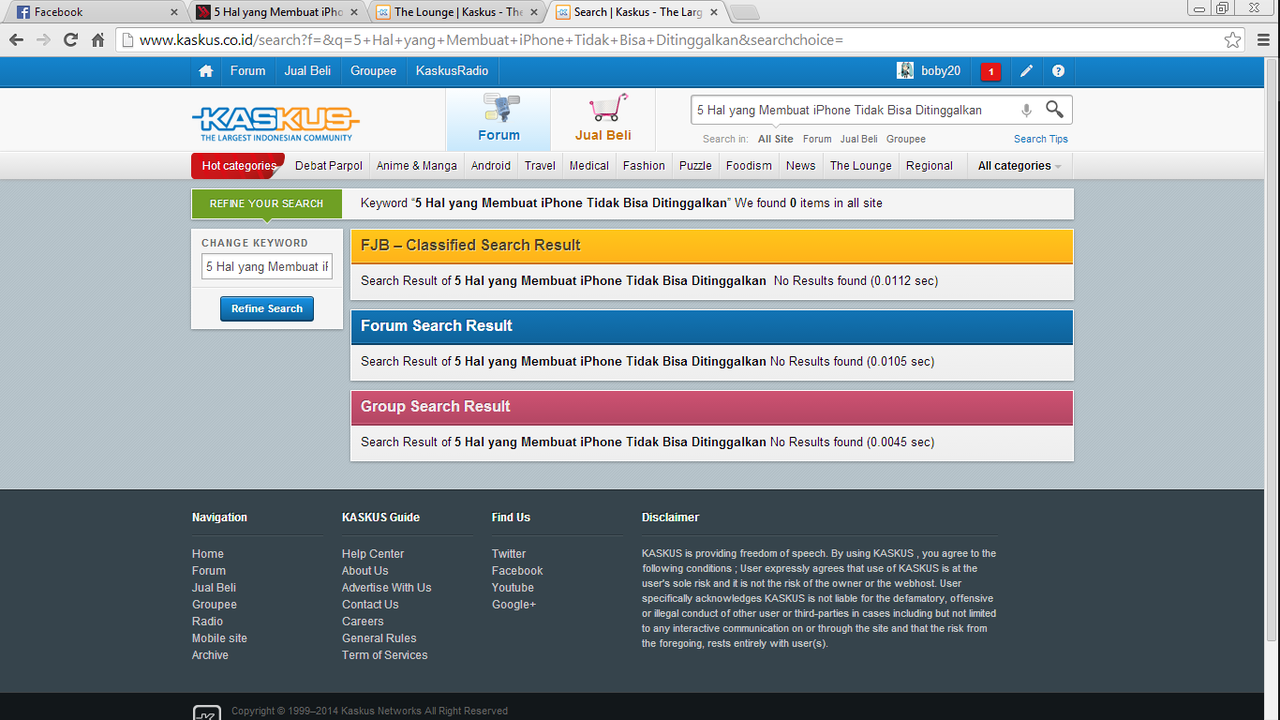Close the Facebook tab
1280x720 pixels.
click(x=174, y=12)
